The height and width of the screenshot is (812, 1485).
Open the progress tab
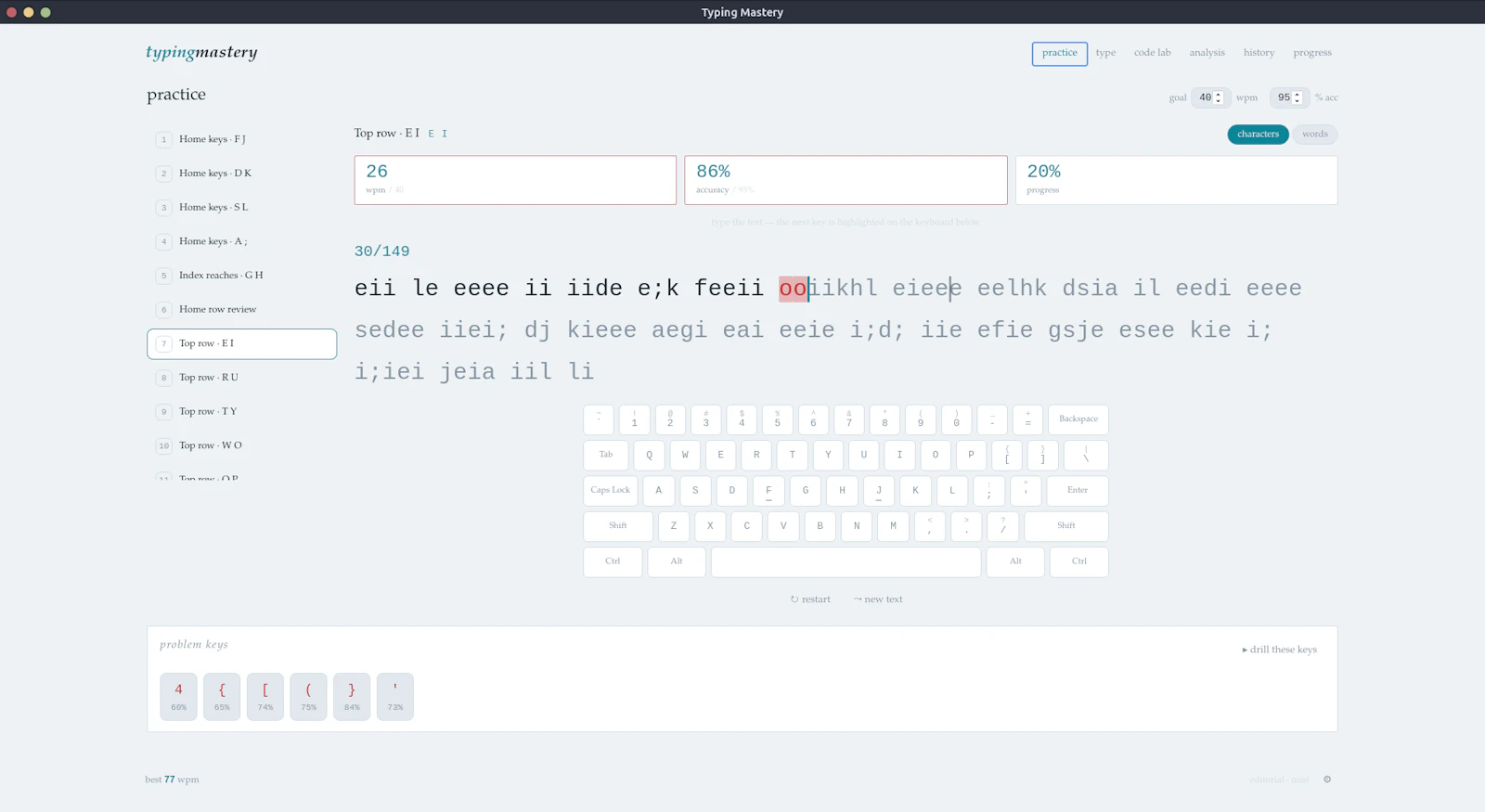point(1312,53)
